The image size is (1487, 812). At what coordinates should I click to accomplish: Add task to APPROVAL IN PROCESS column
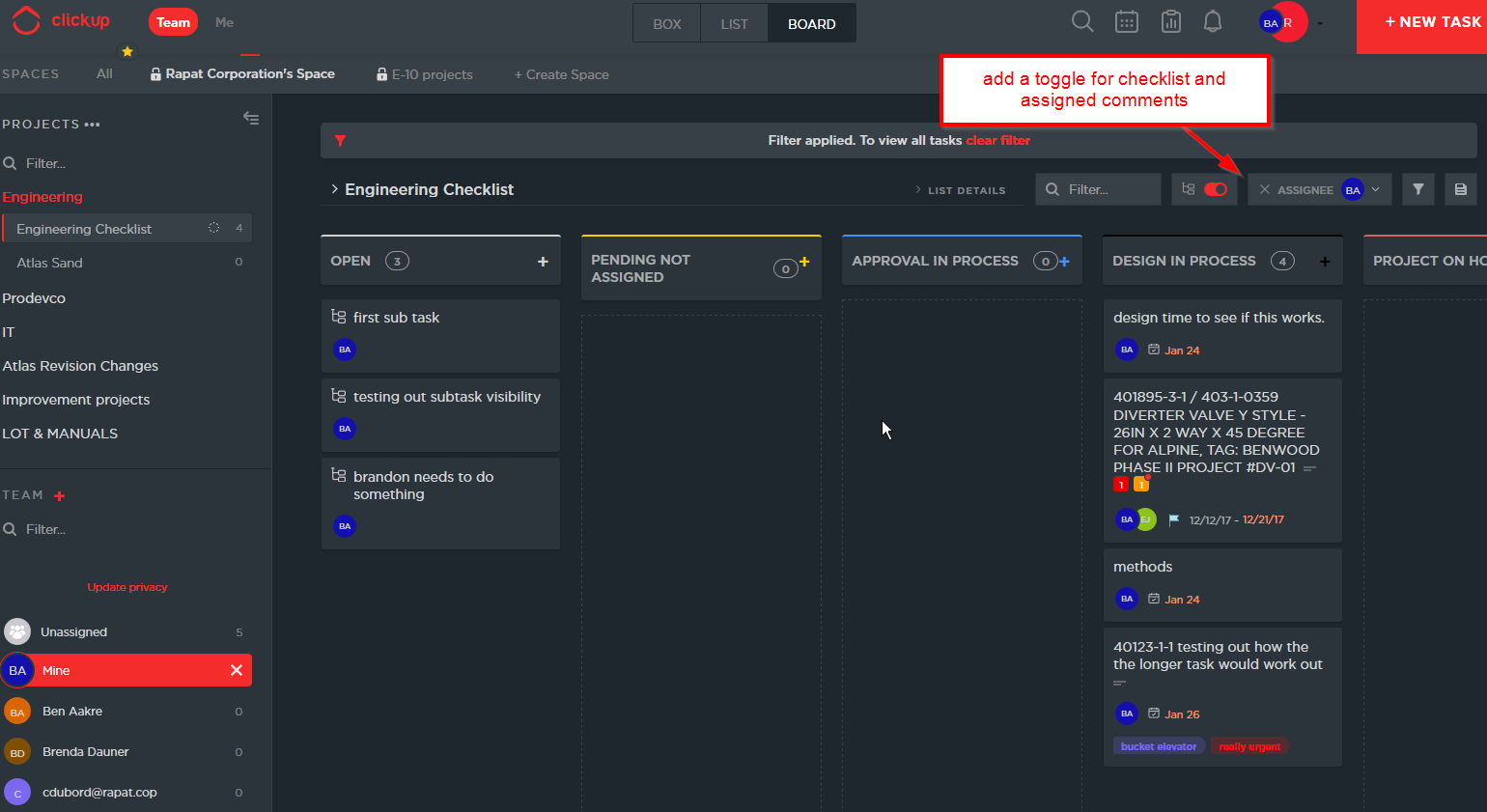[x=1064, y=261]
